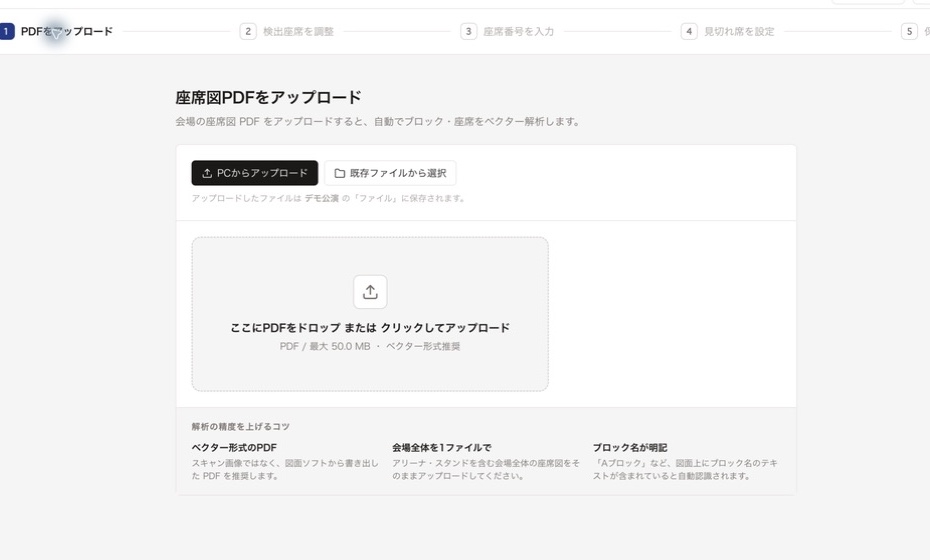This screenshot has height=560, width=930.
Task: Click the ここにPDFをドロップ upload area text
Action: point(370,327)
